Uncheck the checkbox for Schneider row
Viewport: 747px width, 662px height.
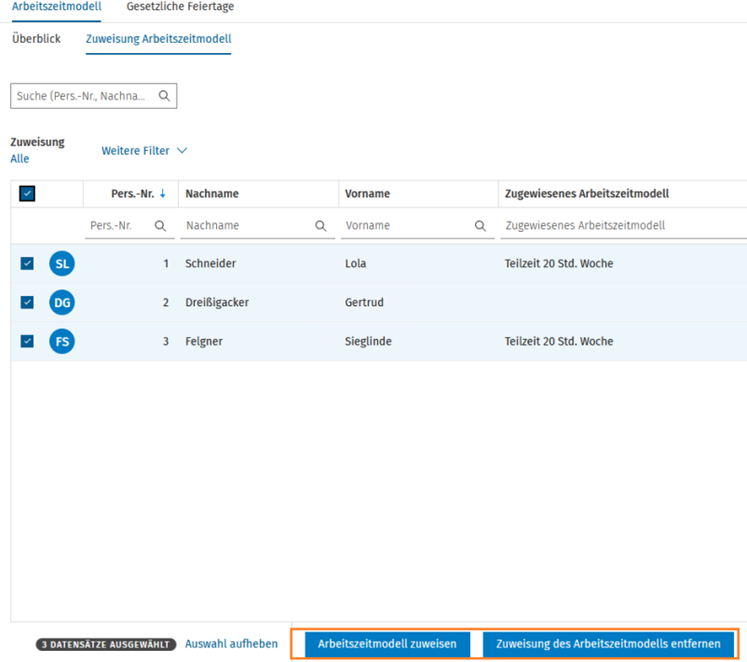27,263
